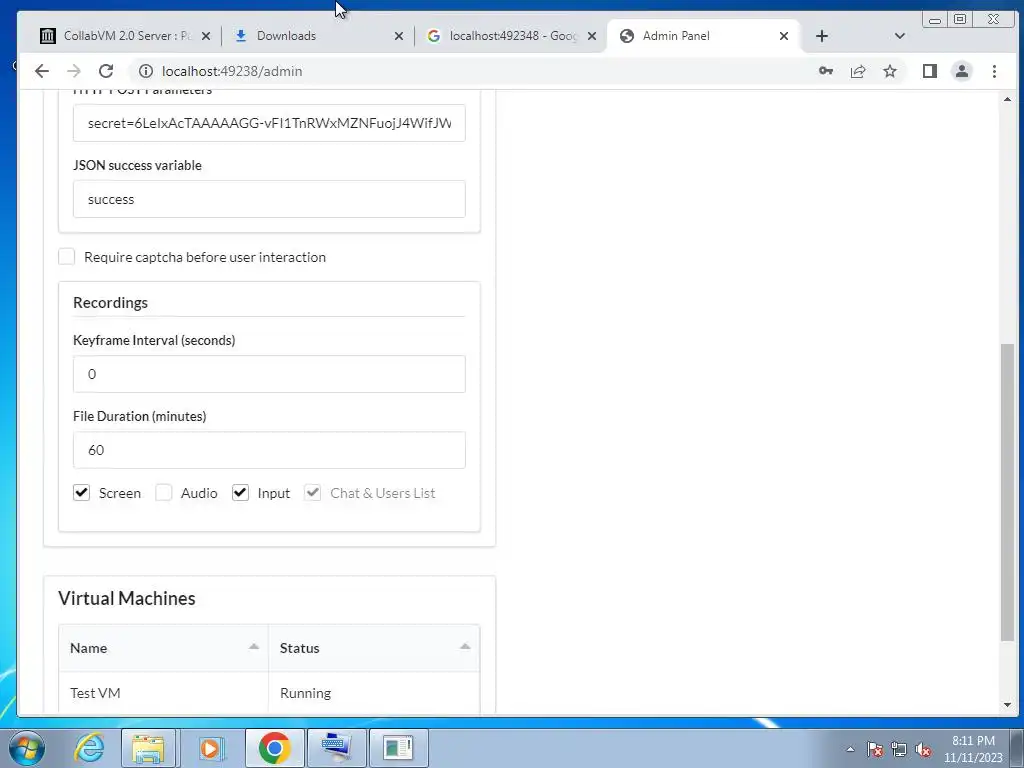This screenshot has height=768, width=1024.
Task: Open a new tab with plus button
Action: pyautogui.click(x=822, y=36)
